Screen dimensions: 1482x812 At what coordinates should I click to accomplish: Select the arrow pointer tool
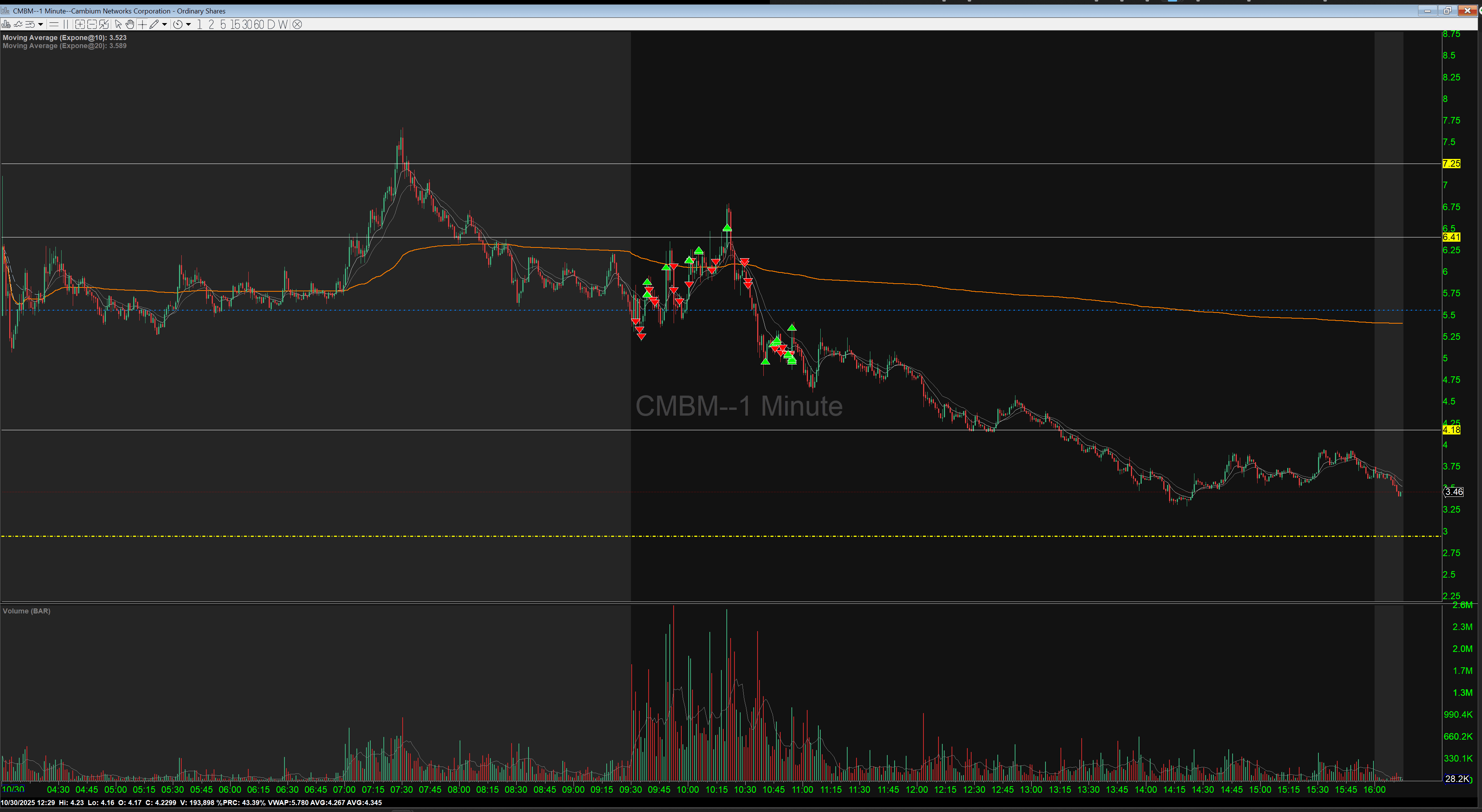tap(118, 25)
